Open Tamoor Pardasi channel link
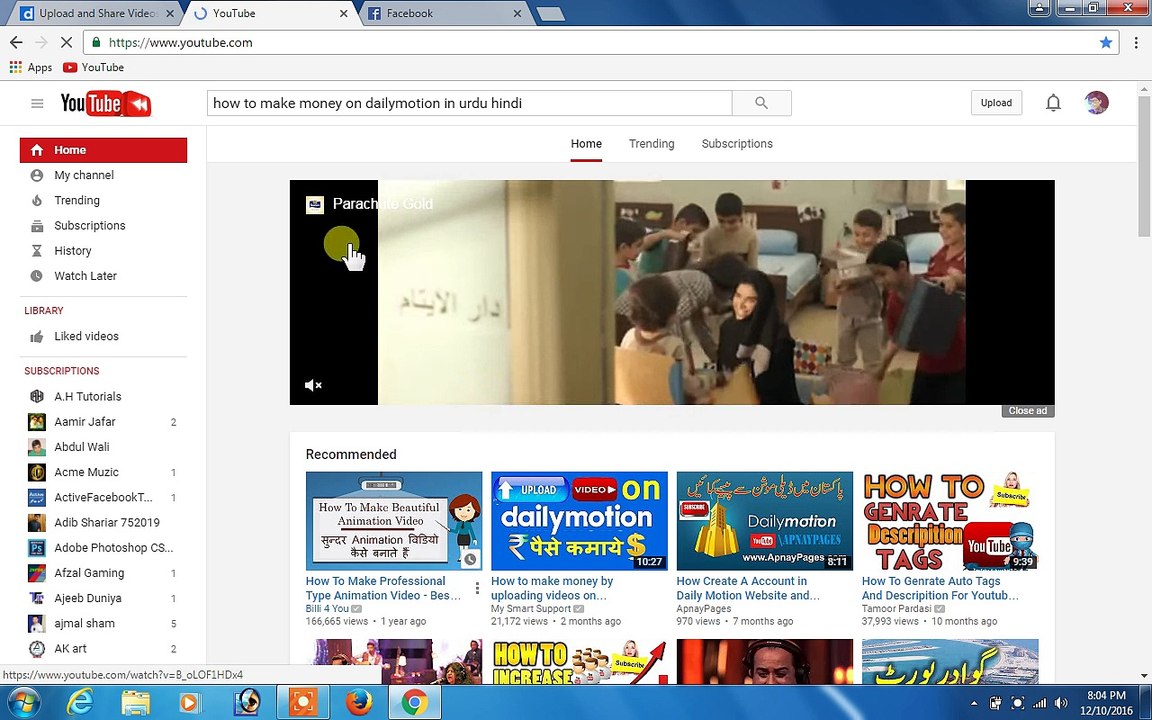This screenshot has width=1152, height=720. click(x=896, y=608)
